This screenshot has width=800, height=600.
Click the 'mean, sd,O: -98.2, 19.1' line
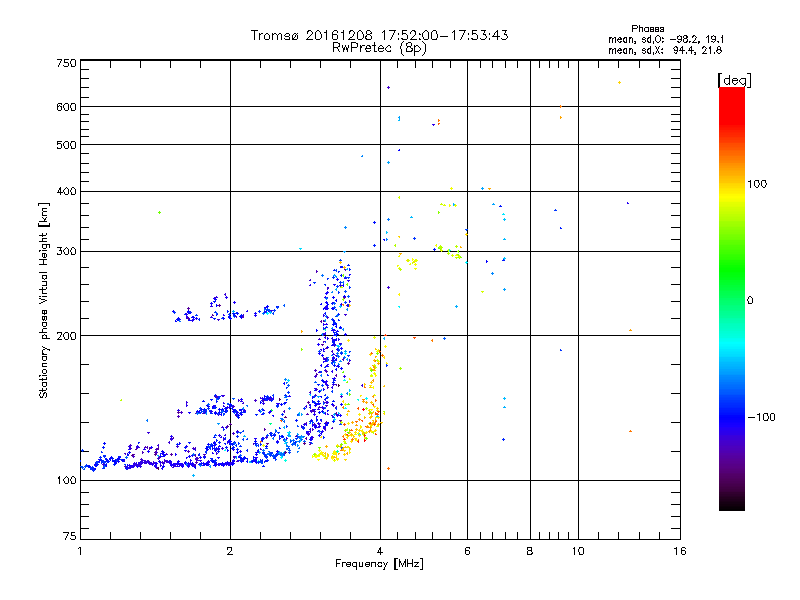666,40
